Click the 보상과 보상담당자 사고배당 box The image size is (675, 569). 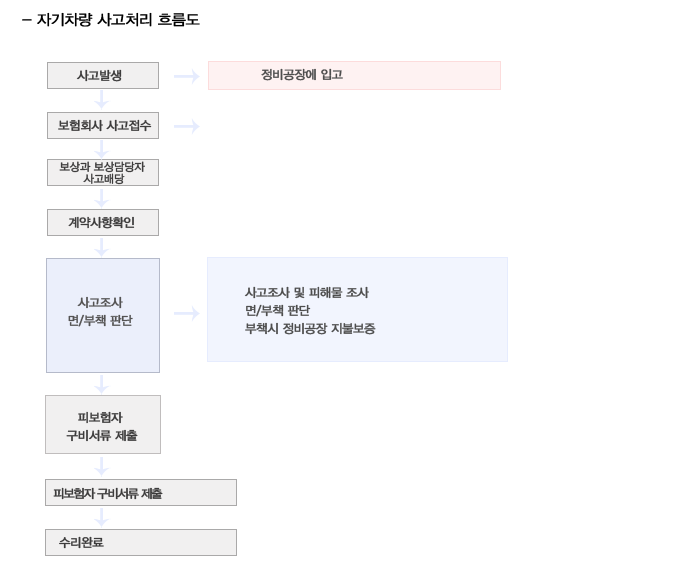[103, 173]
